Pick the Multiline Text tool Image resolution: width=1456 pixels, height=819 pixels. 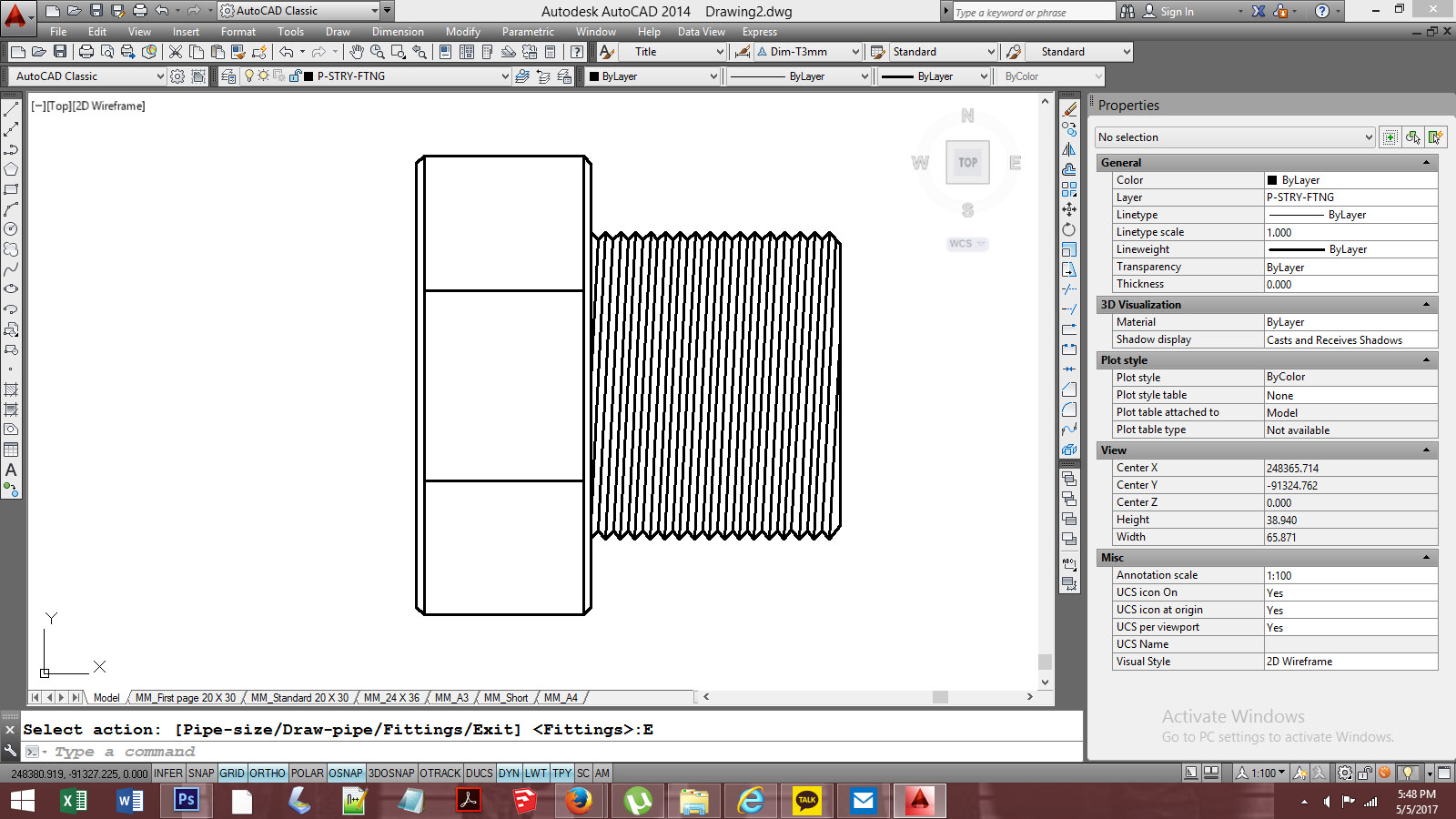tap(11, 470)
